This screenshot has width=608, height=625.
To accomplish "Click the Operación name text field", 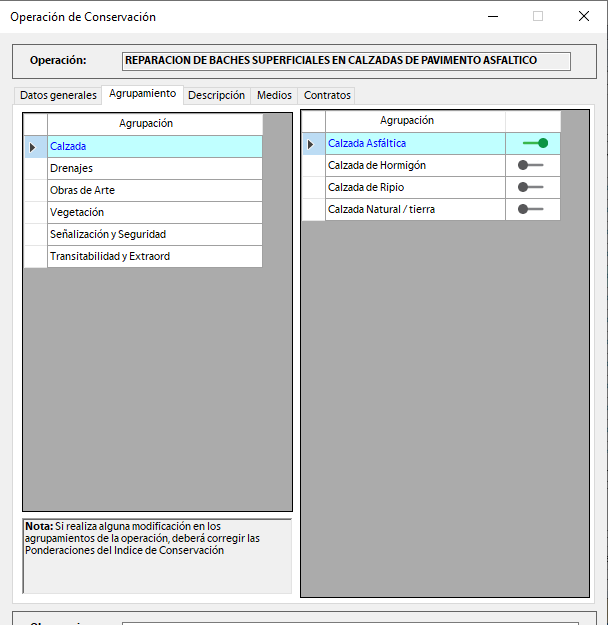I will coord(345,61).
